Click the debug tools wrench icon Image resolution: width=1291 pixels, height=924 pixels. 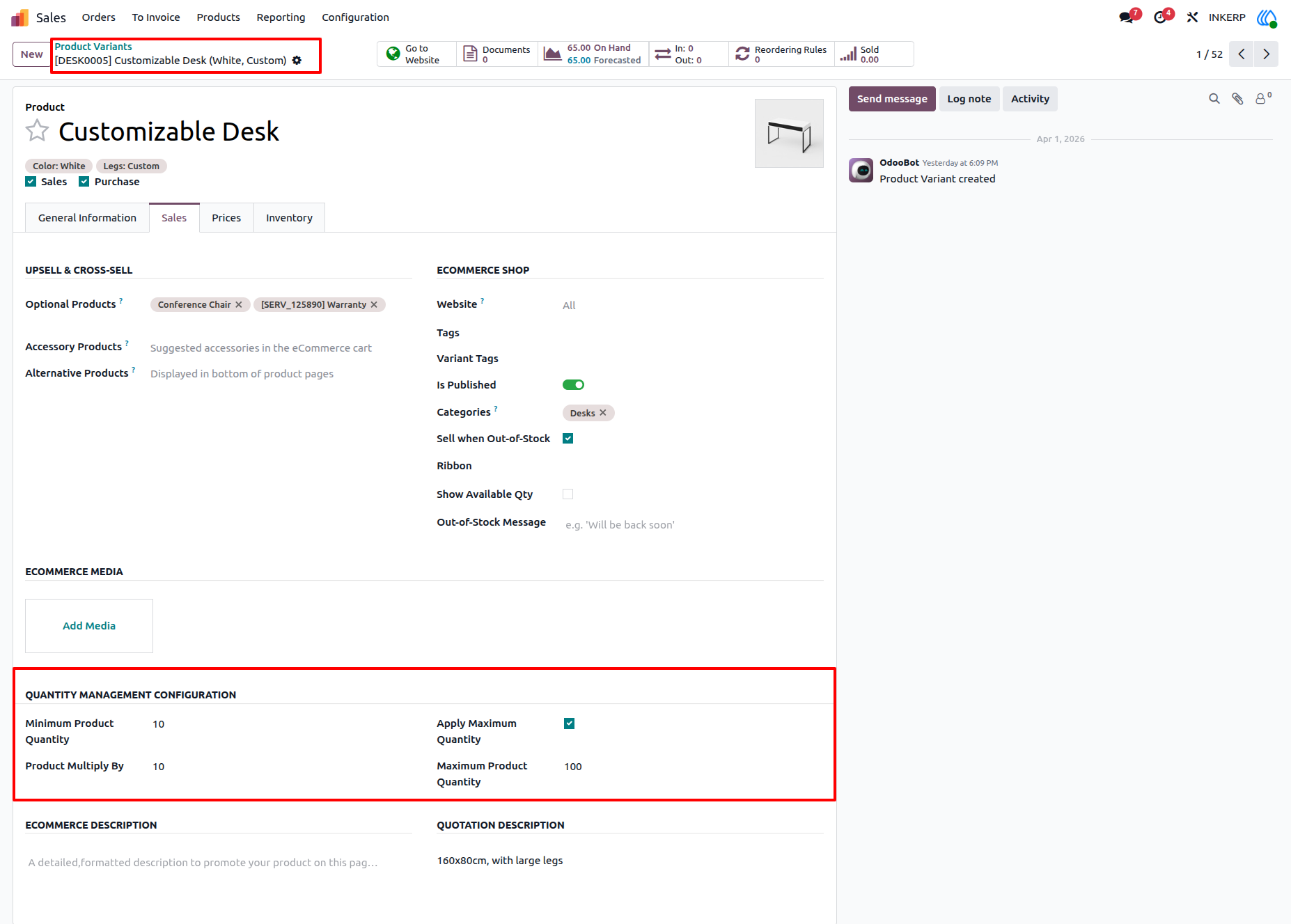click(x=1192, y=17)
